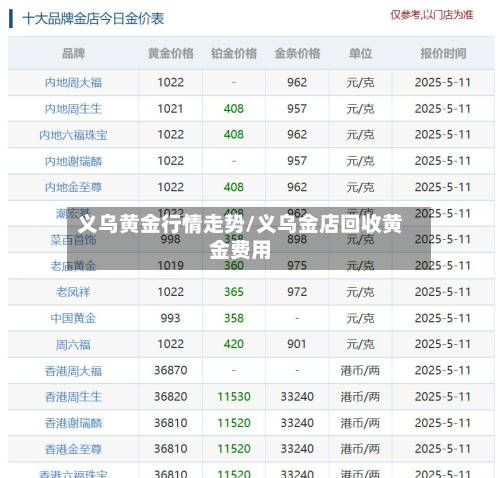
Task: Click the 报价时间 column header
Action: [443, 53]
